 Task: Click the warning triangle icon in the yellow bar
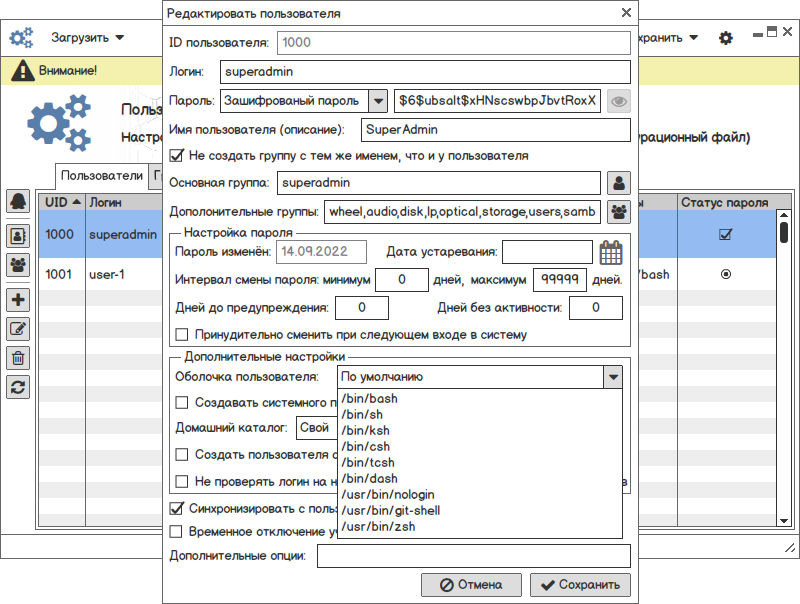tap(22, 70)
